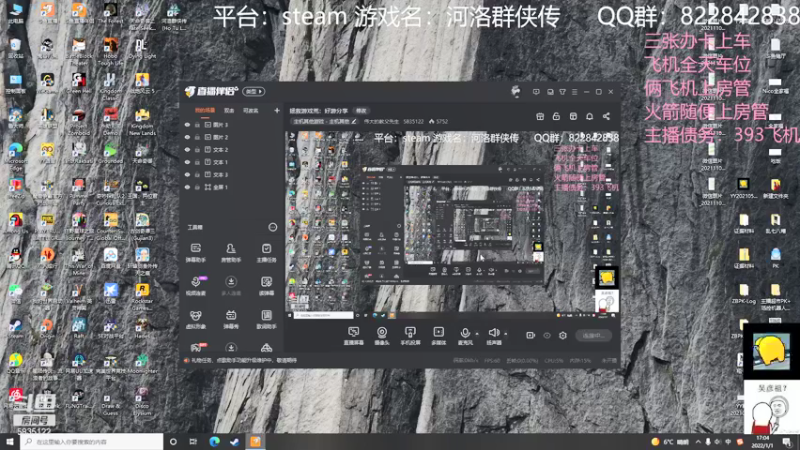Lock the 文本 2 source layer
This screenshot has width=800, height=450.
coord(197,149)
